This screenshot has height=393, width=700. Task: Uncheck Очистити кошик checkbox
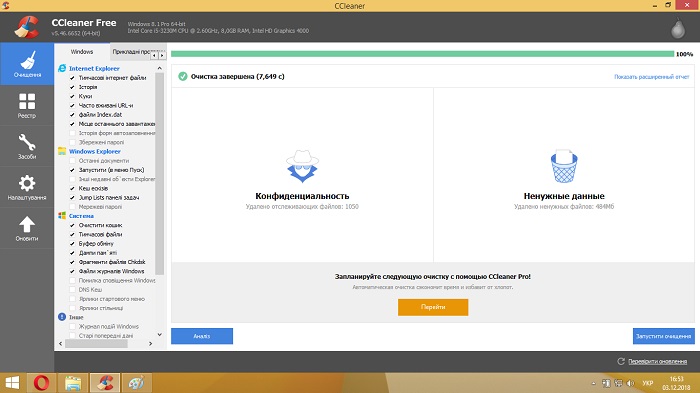[72, 225]
